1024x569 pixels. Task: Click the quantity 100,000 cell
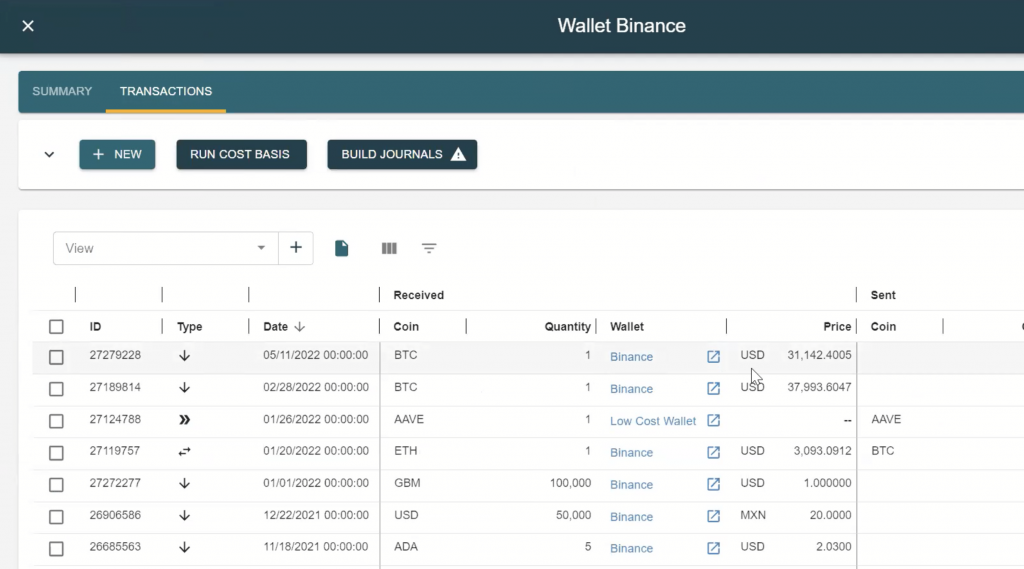570,483
